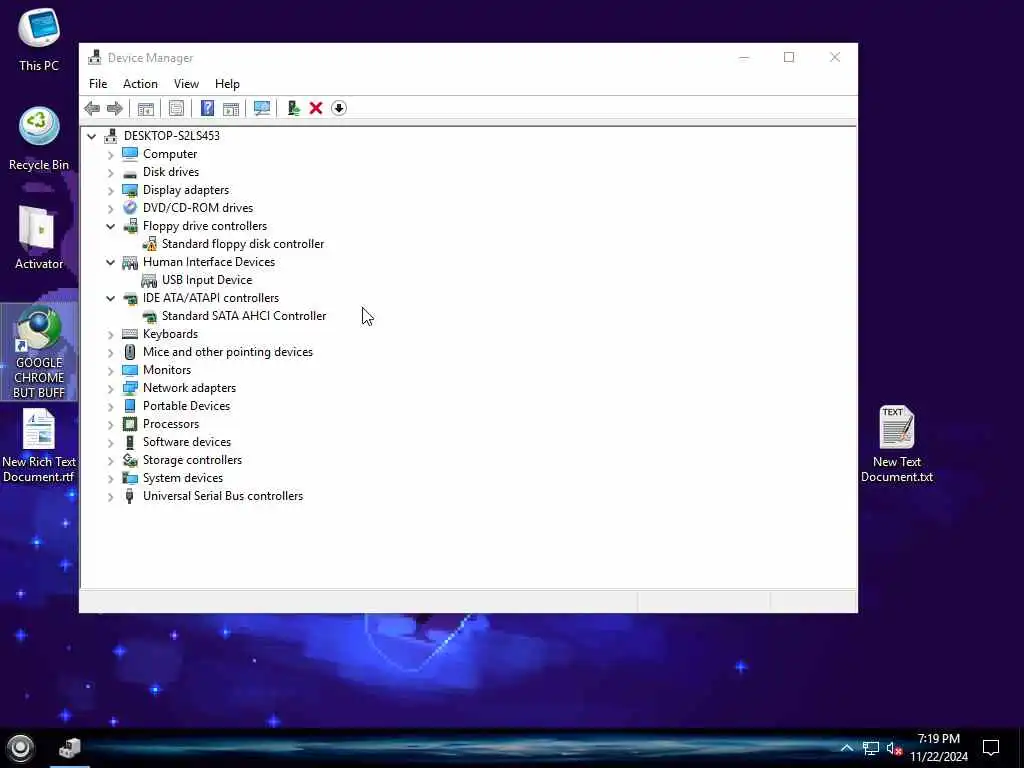This screenshot has width=1024, height=768.
Task: Expand the System devices category
Action: click(x=110, y=479)
